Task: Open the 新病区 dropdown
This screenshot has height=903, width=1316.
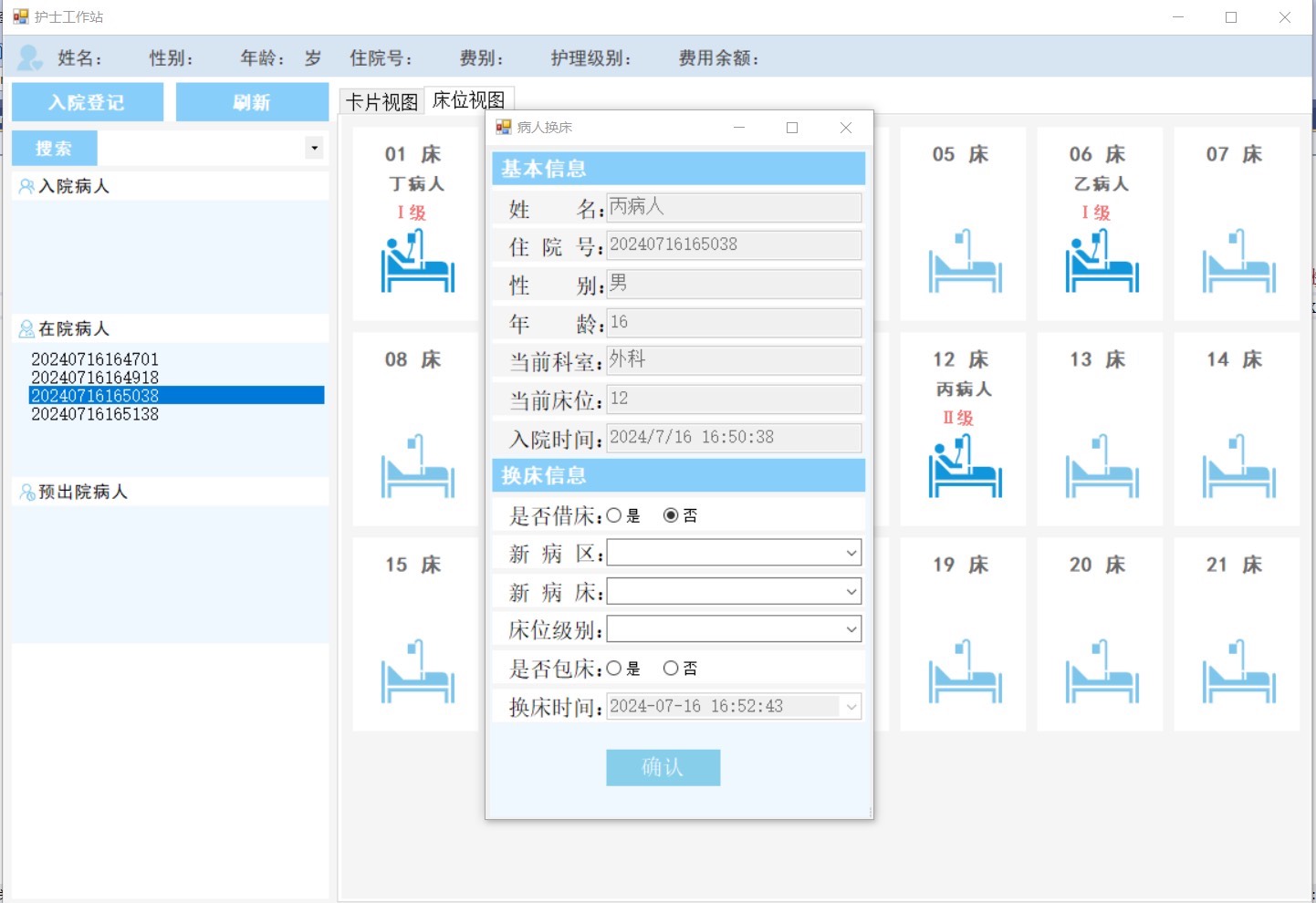Action: click(x=851, y=553)
